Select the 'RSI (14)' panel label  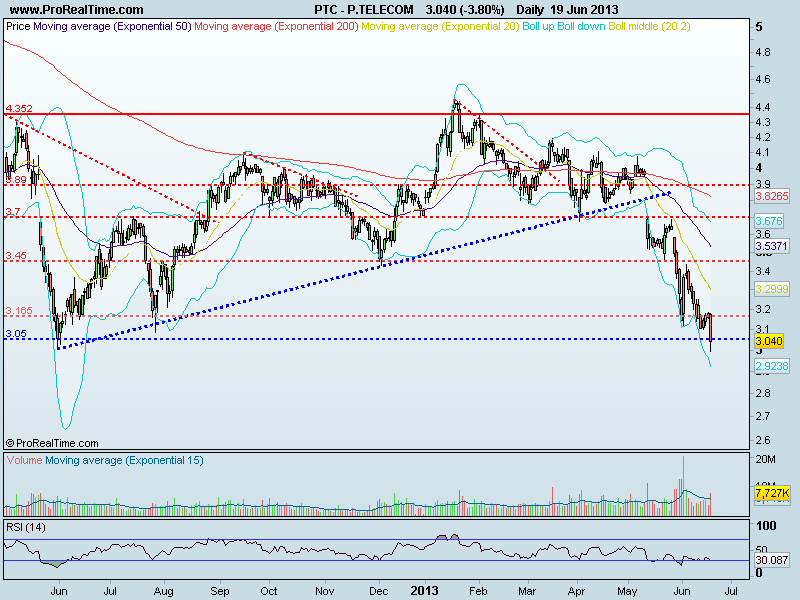26,527
